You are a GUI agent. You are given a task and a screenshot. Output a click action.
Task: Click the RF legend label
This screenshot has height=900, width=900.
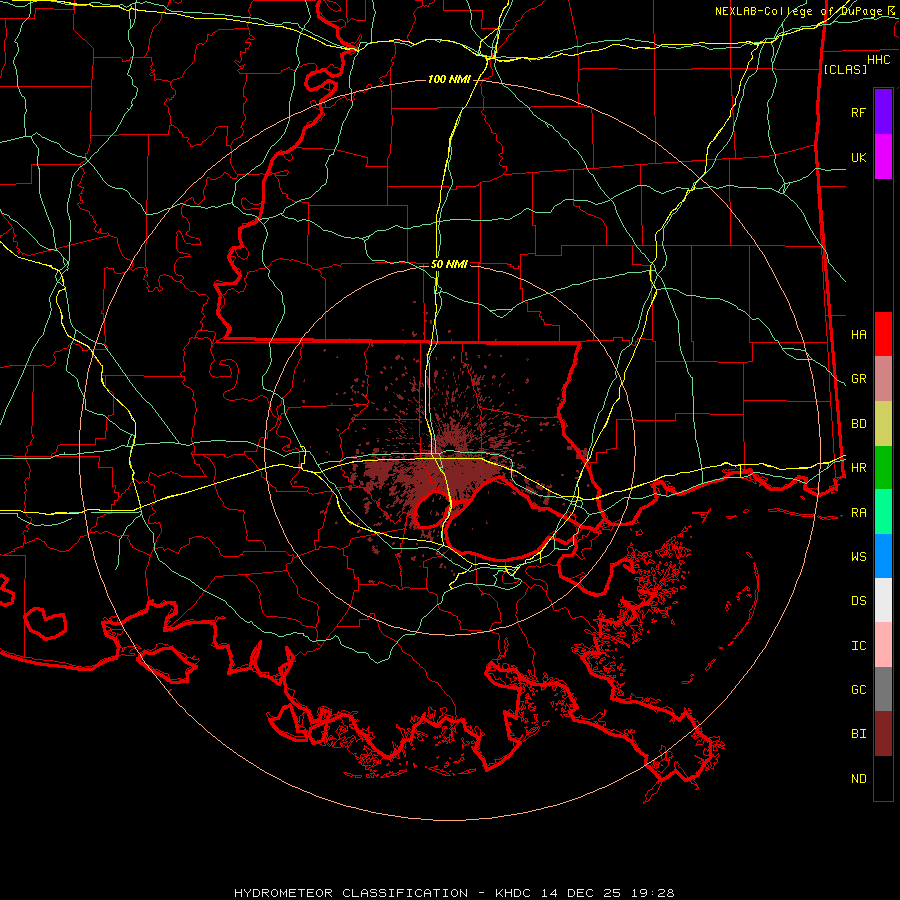click(858, 112)
